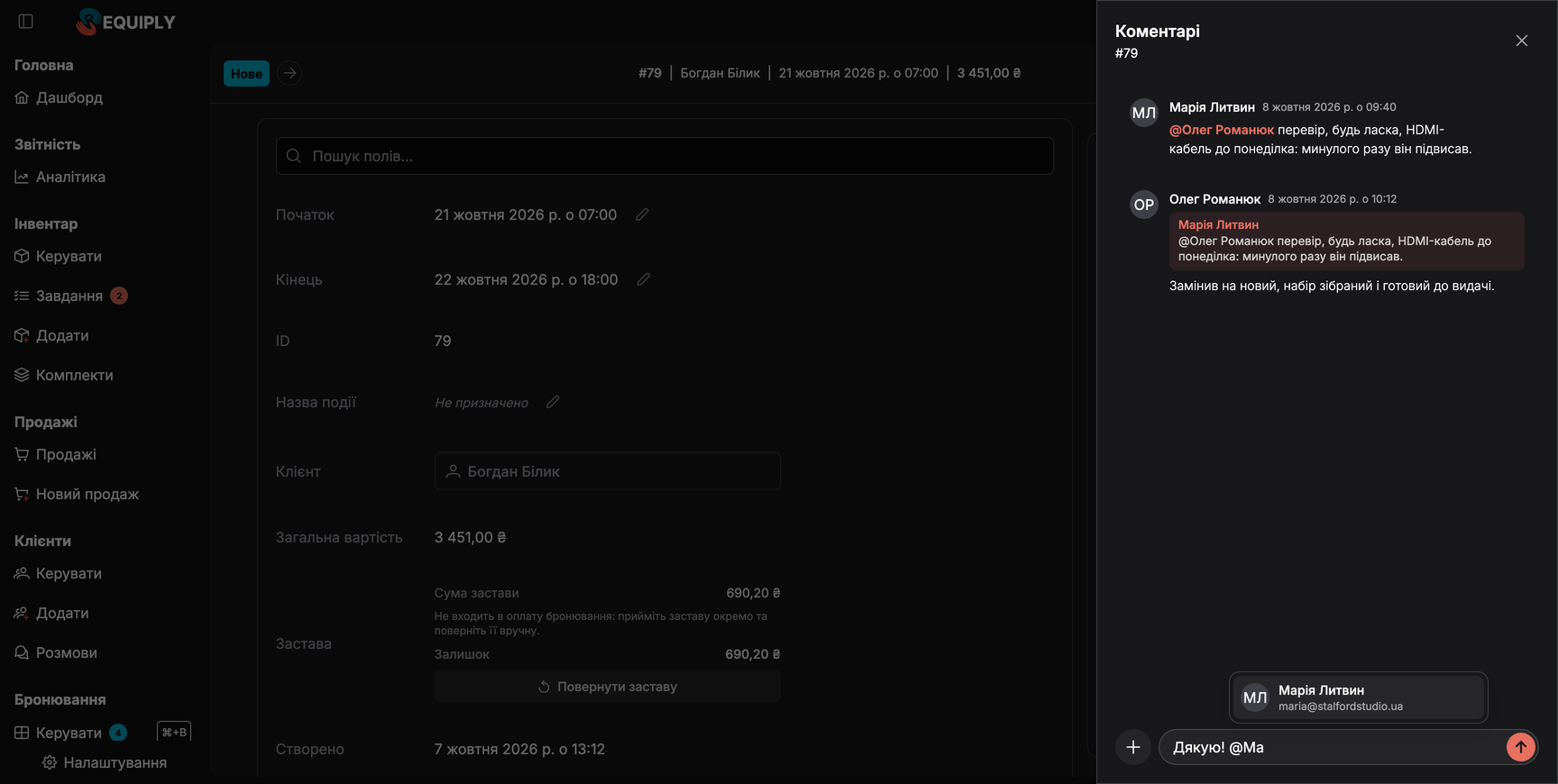
Task: Send the comment with arrow button
Action: 1521,747
